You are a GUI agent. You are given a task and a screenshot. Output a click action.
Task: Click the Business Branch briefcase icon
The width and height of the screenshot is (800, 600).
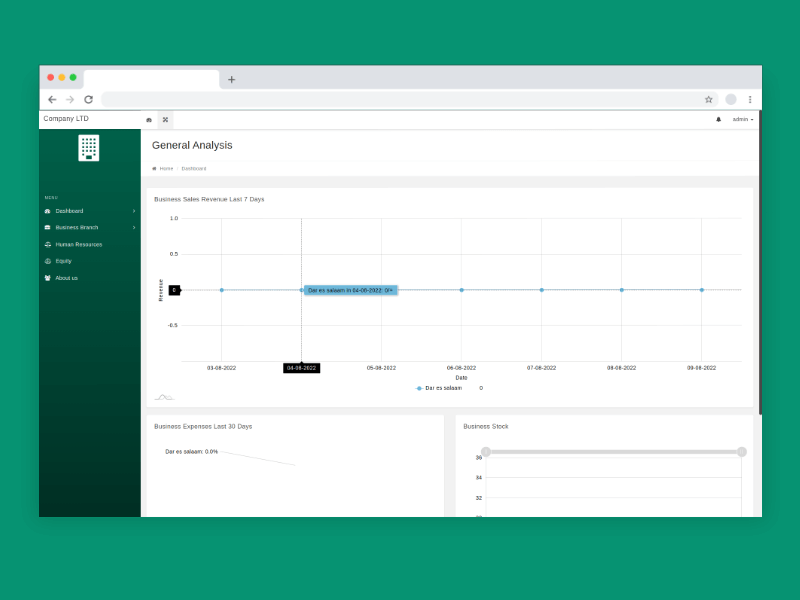(47, 228)
